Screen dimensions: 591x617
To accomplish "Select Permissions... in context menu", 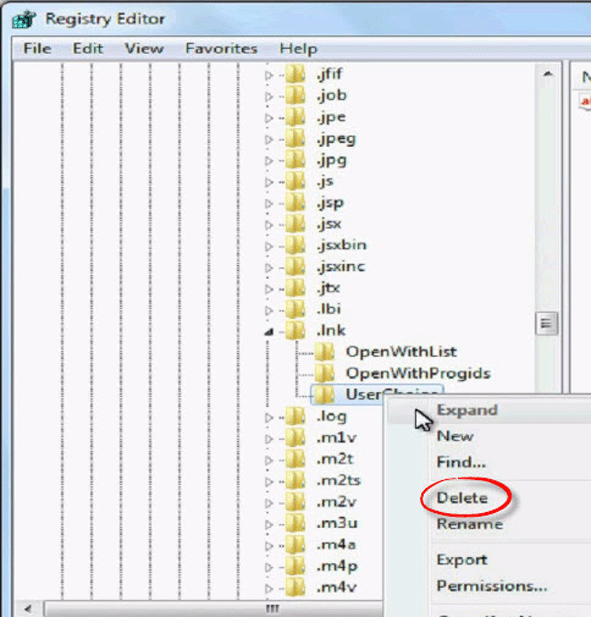I will click(x=492, y=586).
